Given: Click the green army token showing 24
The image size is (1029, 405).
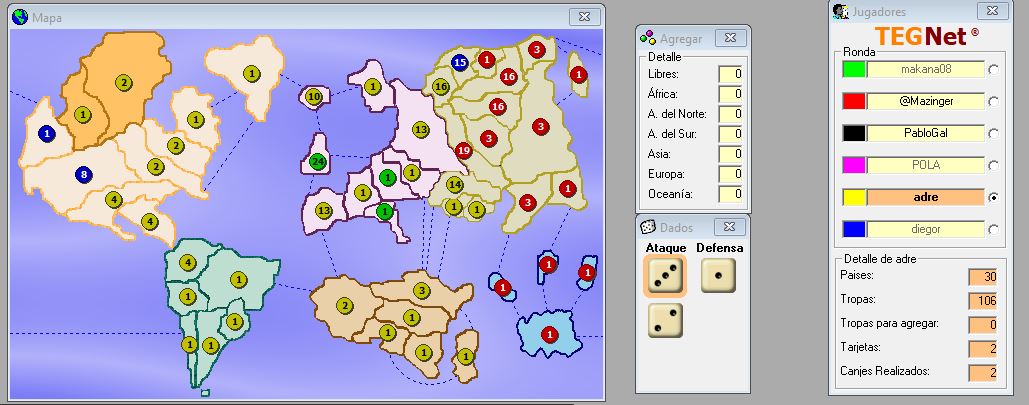Looking at the screenshot, I should [x=319, y=161].
